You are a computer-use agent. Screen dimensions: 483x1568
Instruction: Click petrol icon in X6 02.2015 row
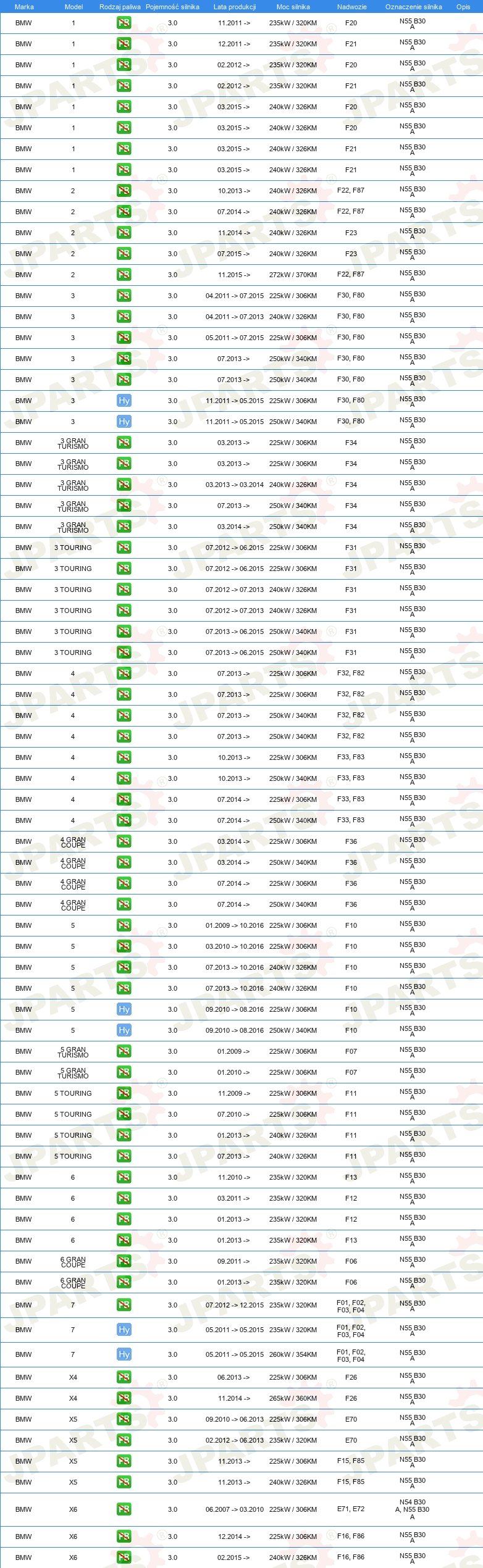coord(124,1558)
